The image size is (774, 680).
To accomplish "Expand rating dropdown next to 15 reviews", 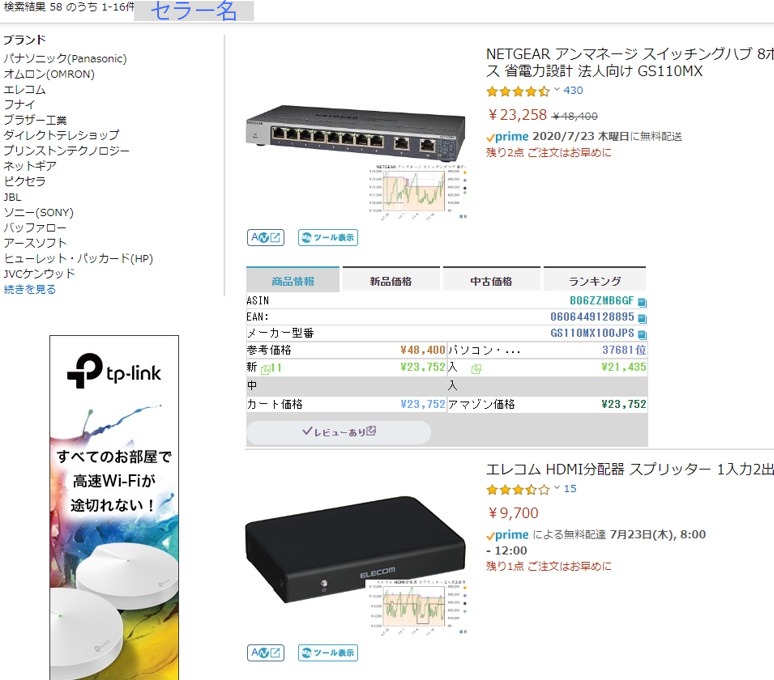I will [x=557, y=488].
